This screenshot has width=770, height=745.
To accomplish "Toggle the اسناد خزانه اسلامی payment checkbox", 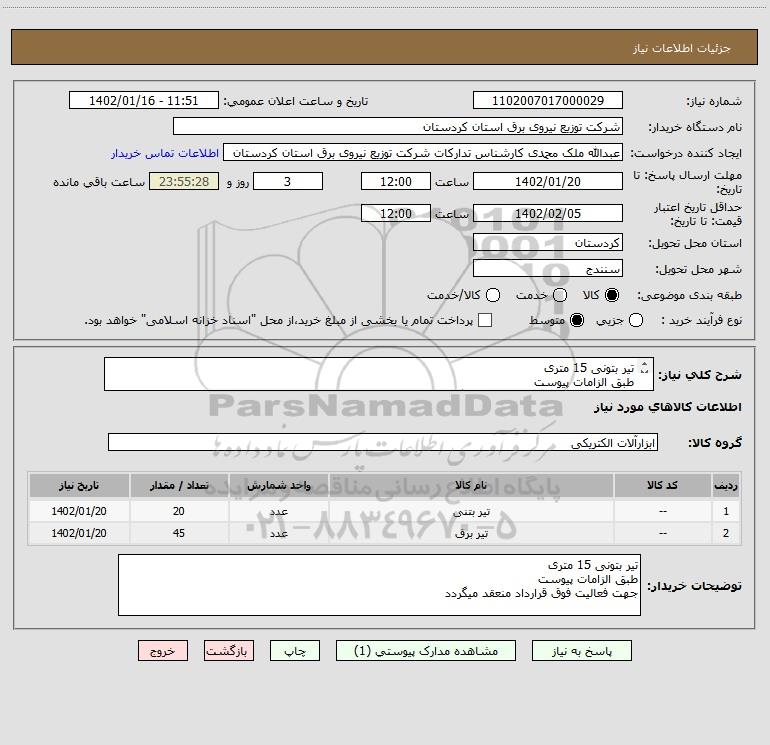I will pyautogui.click(x=485, y=320).
